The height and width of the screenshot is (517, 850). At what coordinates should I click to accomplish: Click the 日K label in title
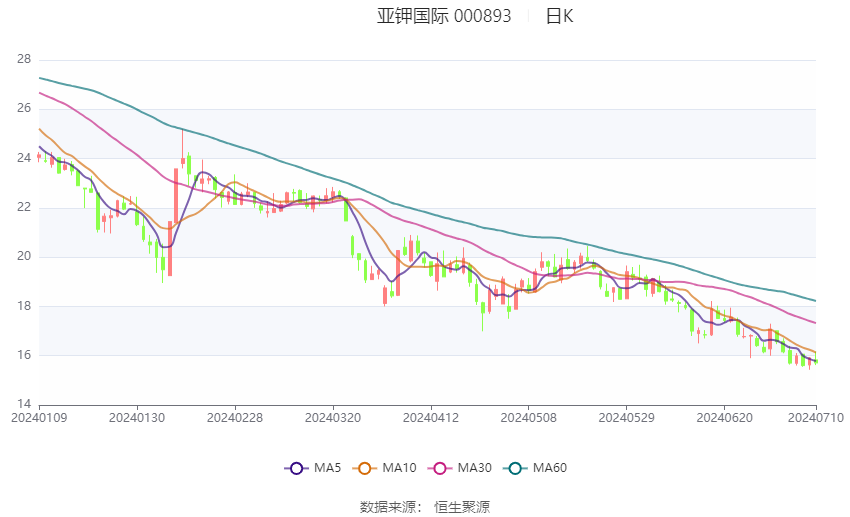pos(559,16)
